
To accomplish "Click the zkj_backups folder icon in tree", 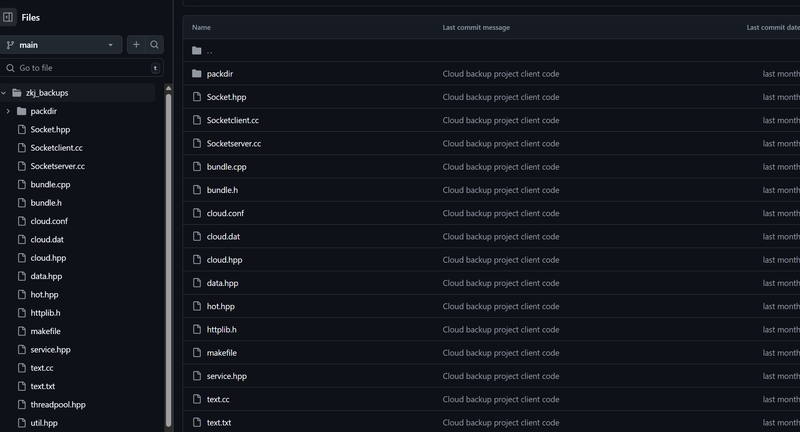I will (17, 93).
